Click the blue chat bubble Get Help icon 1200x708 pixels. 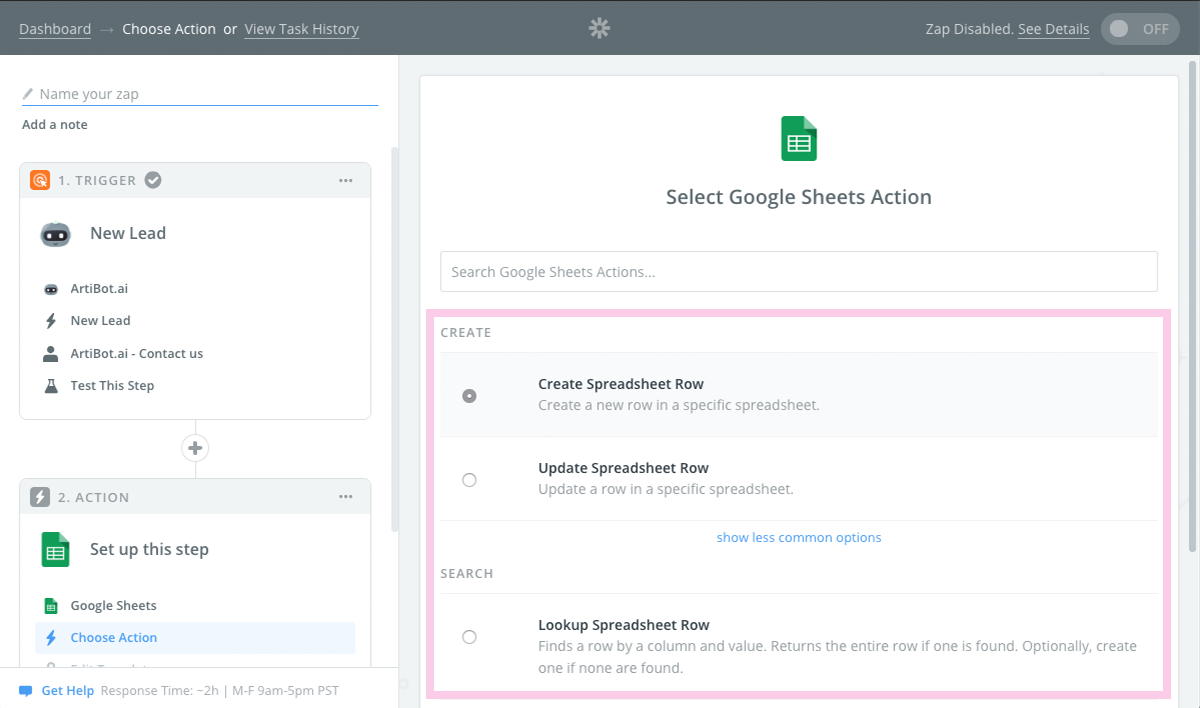coord(26,691)
